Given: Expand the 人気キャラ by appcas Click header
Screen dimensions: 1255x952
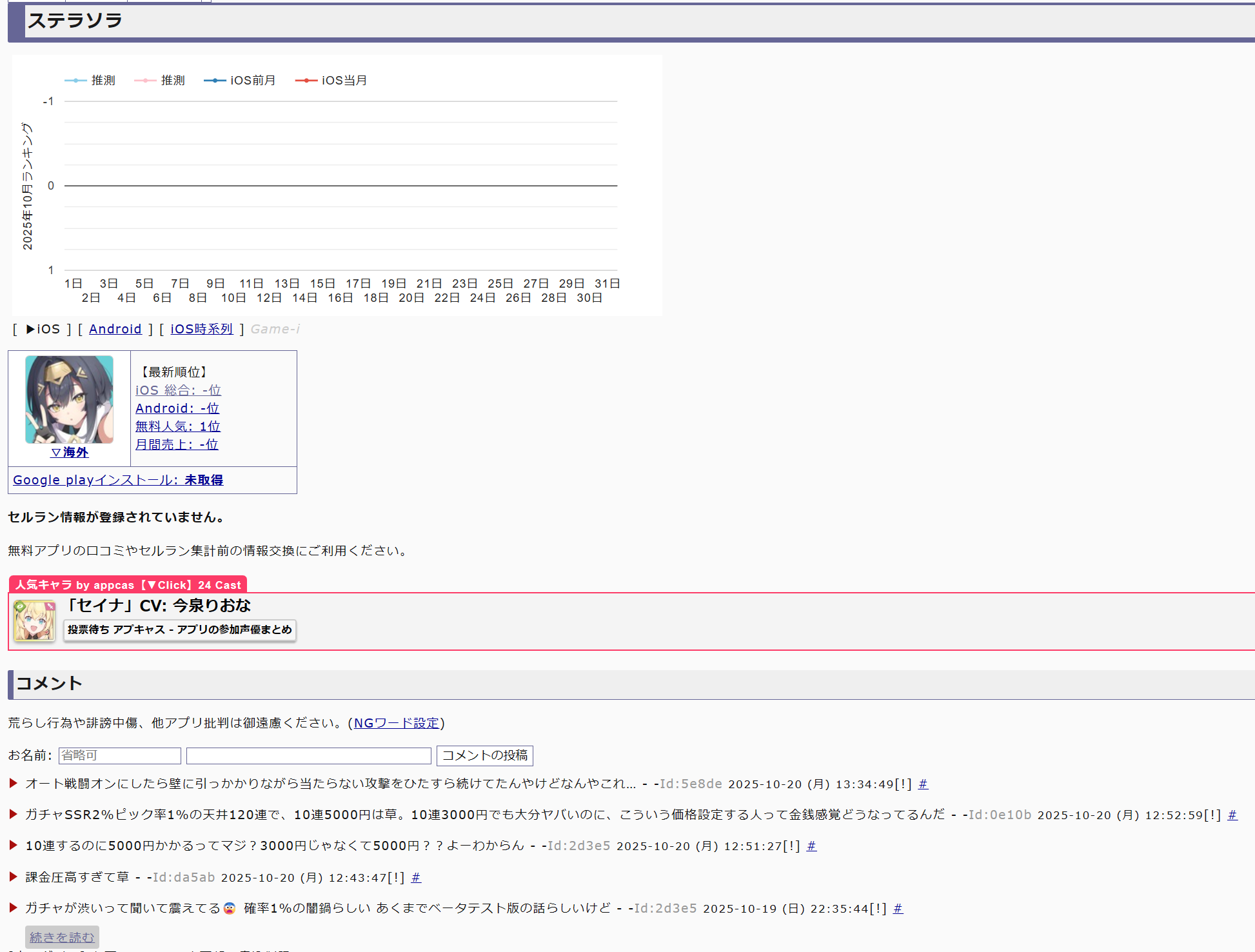Looking at the screenshot, I should [128, 585].
